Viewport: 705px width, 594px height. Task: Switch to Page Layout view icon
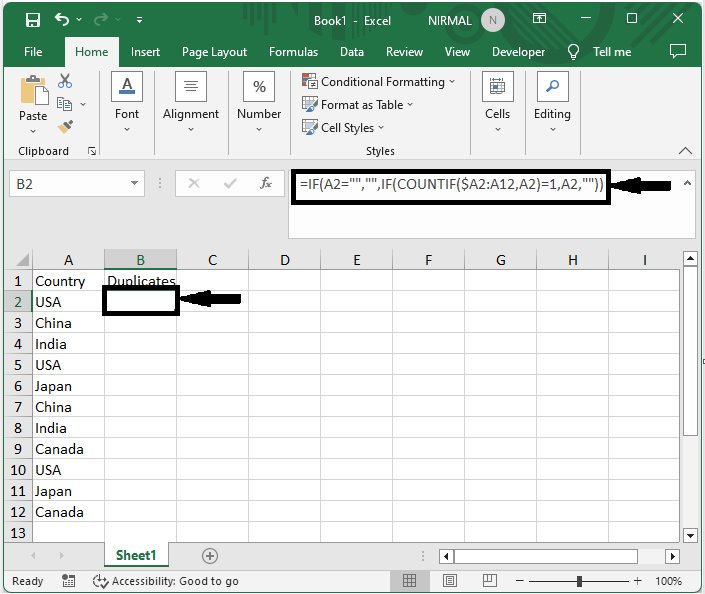[450, 581]
